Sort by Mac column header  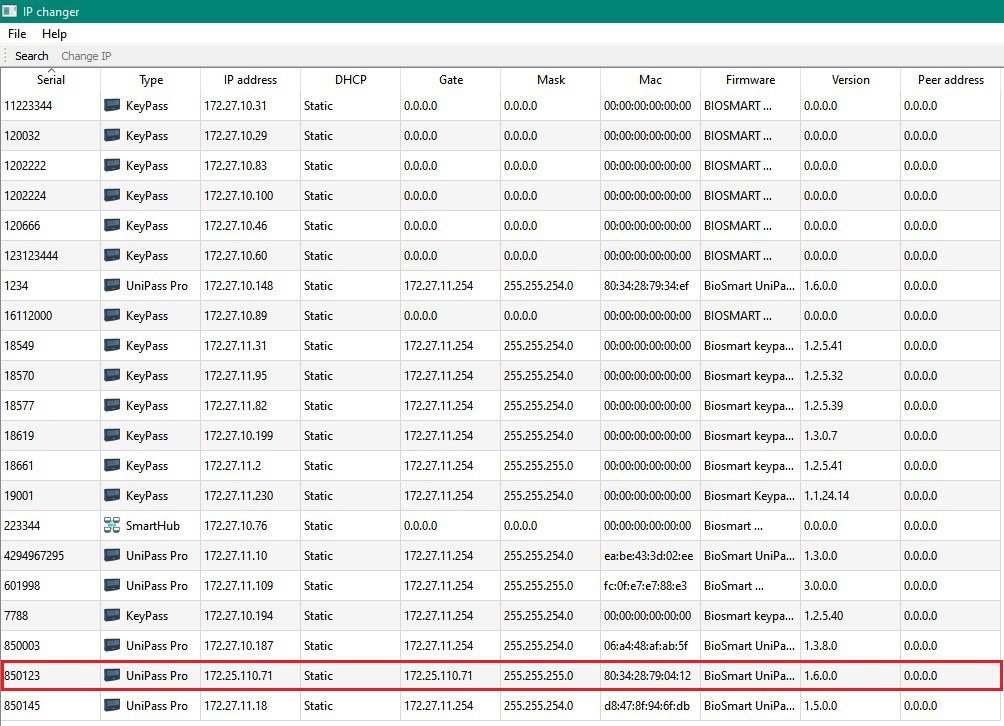(651, 80)
